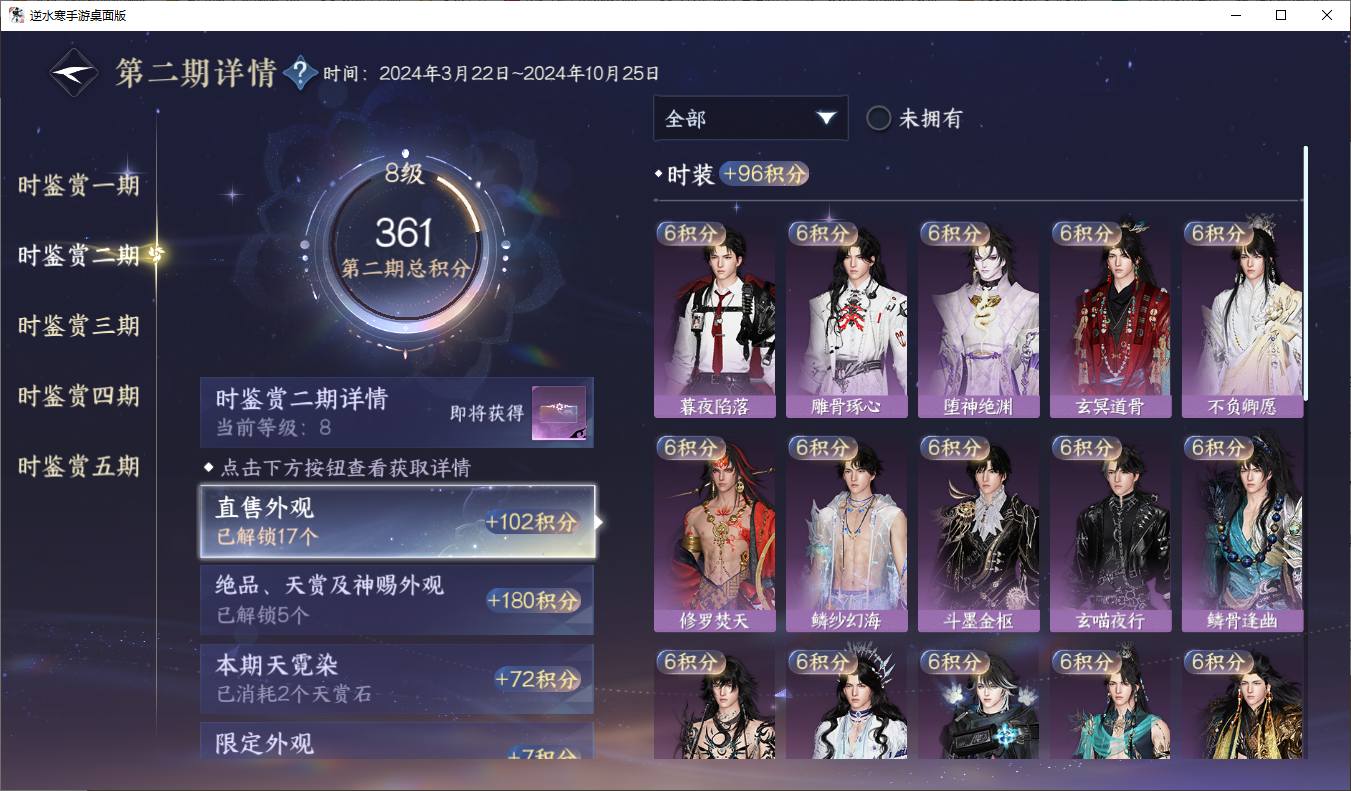Choose the 修罗焚天 costume thumbnail
Screen dimensions: 1351x791
[x=714, y=532]
